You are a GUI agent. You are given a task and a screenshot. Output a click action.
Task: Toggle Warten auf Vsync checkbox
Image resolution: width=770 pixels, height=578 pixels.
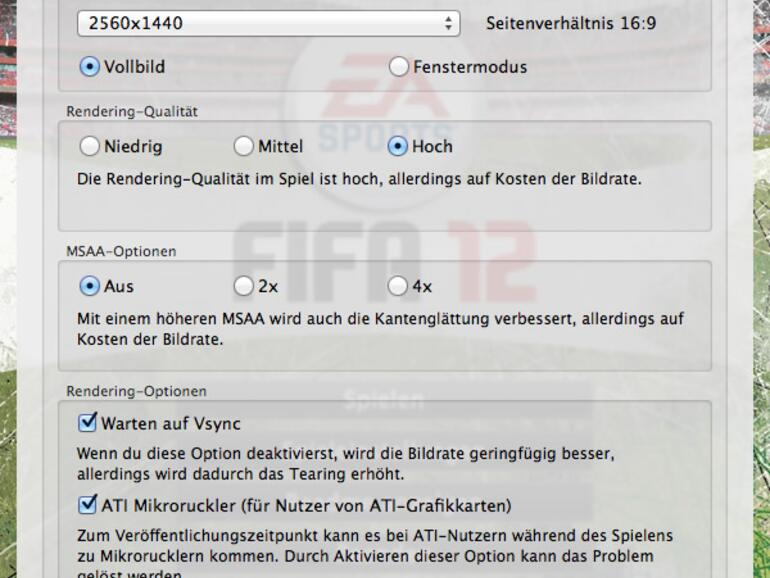coord(87,423)
